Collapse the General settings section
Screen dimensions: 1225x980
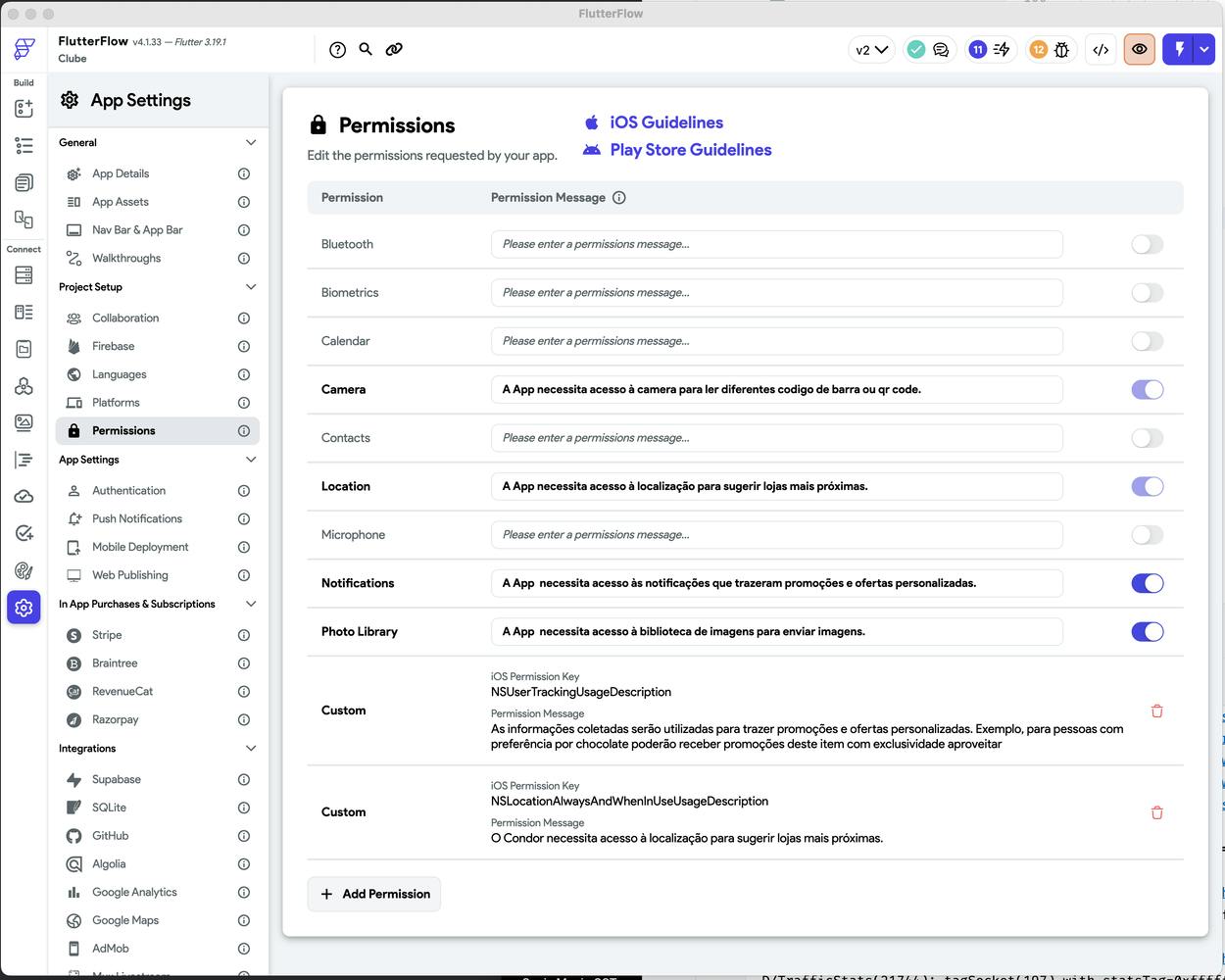[x=250, y=142]
